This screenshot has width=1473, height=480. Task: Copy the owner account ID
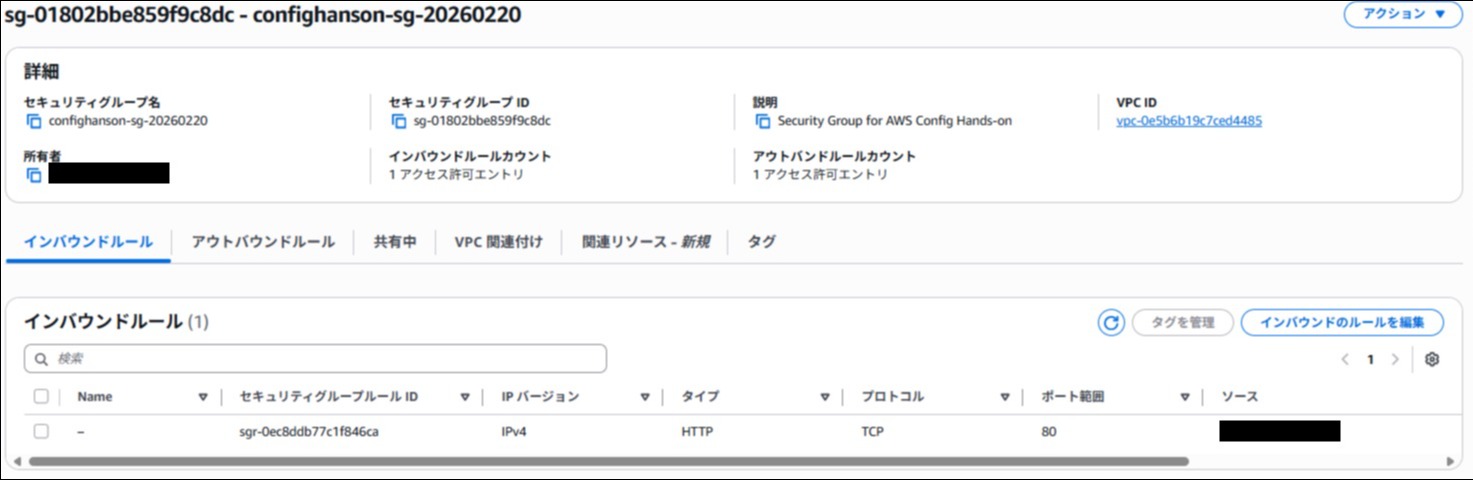pyautogui.click(x=35, y=175)
